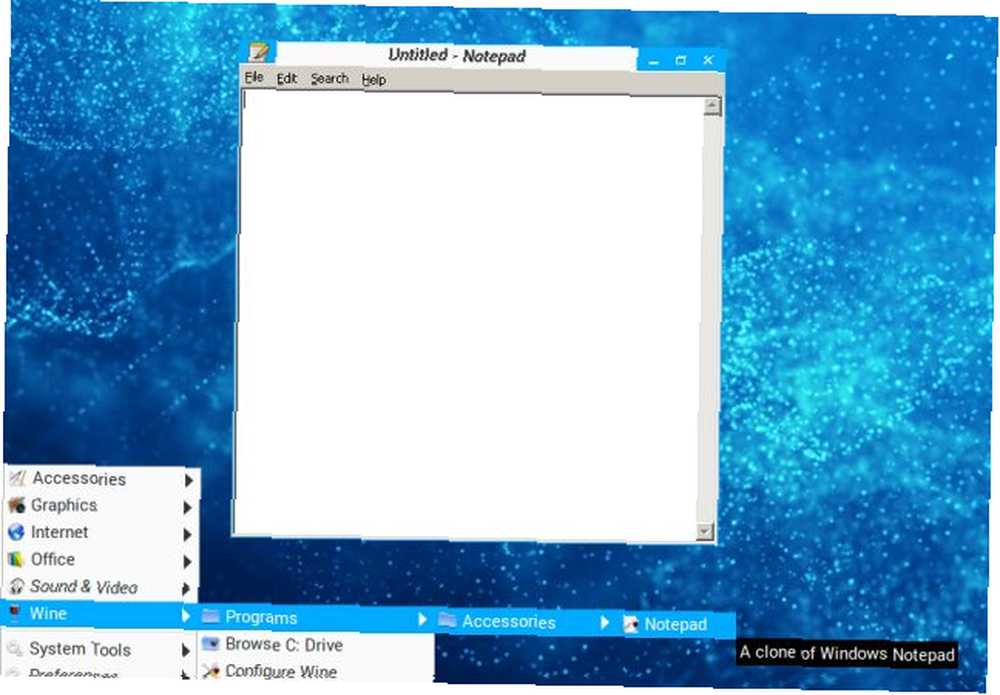Click the Notepad scrollbar up arrow
1000x695 pixels.
[712, 105]
